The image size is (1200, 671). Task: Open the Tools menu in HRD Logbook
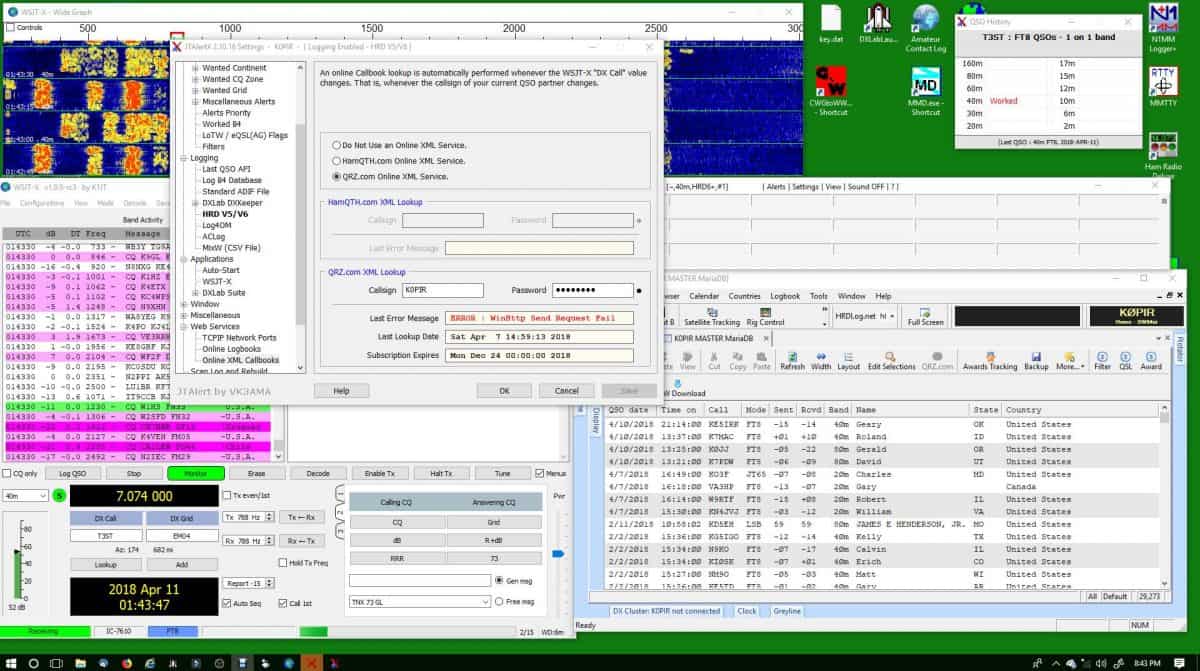pyautogui.click(x=819, y=296)
